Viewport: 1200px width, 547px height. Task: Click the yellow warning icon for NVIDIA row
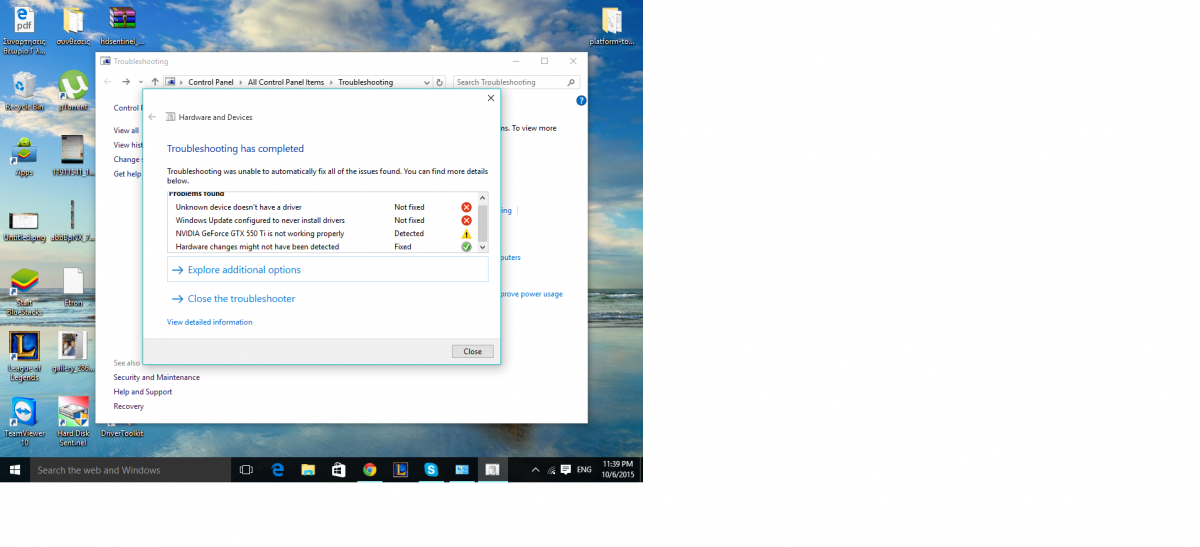[466, 233]
